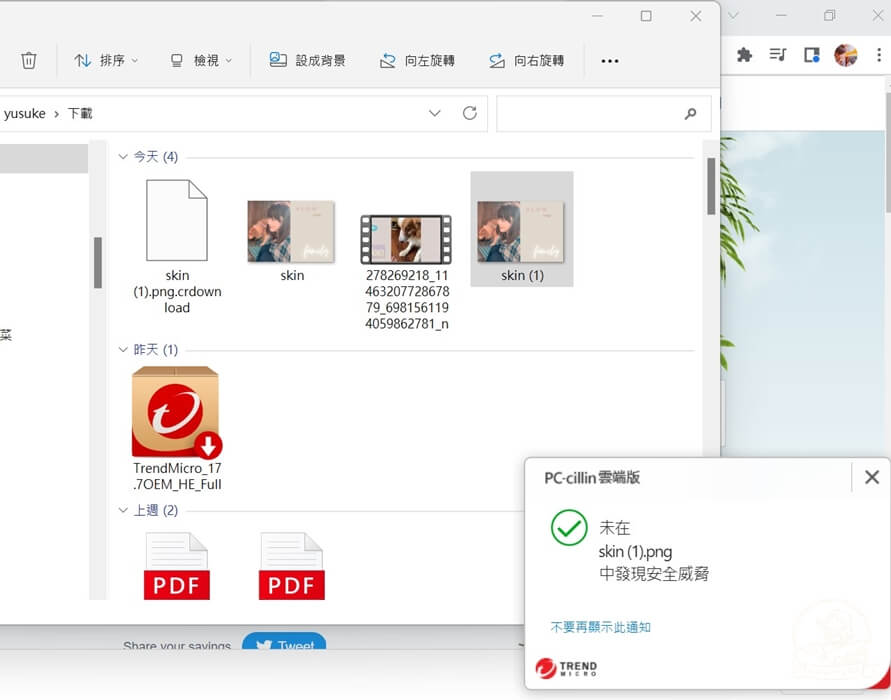Click the trash delete icon on toolbar
This screenshot has height=700, width=891.
click(29, 60)
